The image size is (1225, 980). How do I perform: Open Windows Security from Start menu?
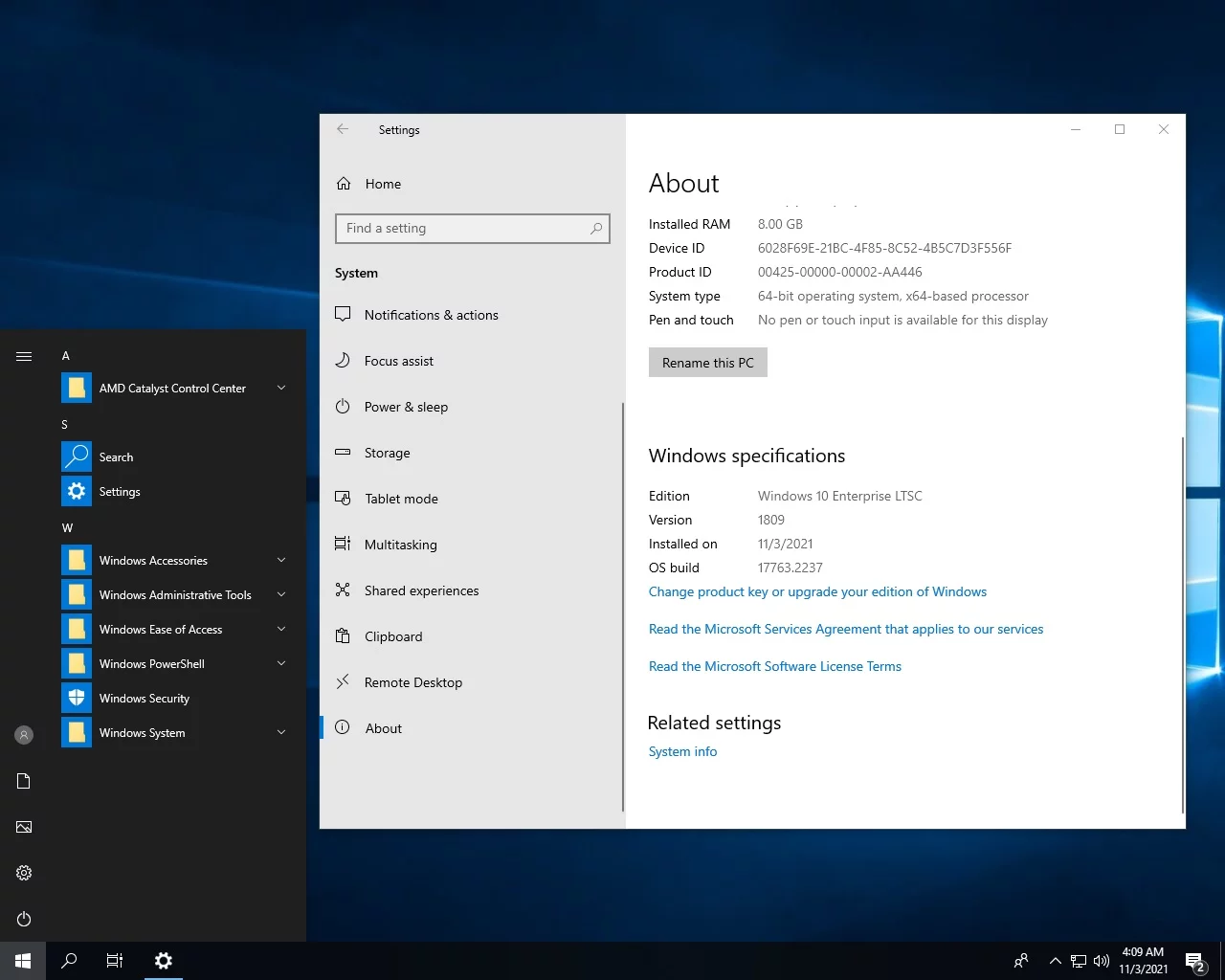click(x=144, y=699)
